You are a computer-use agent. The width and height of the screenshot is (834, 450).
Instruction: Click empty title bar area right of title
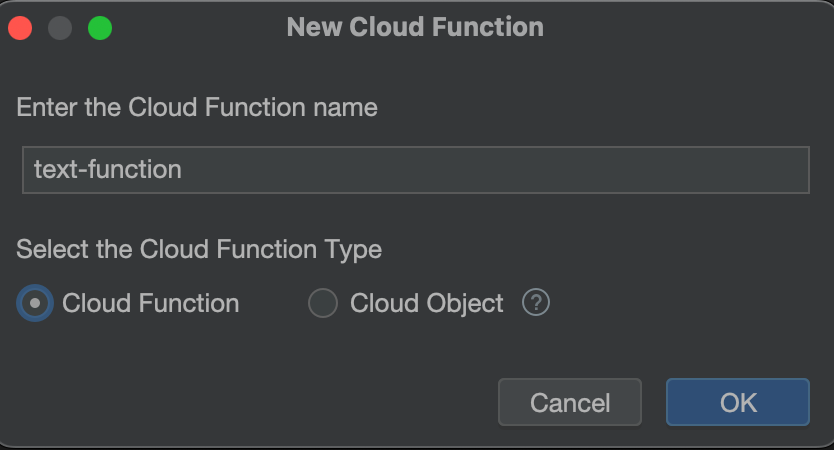point(686,27)
